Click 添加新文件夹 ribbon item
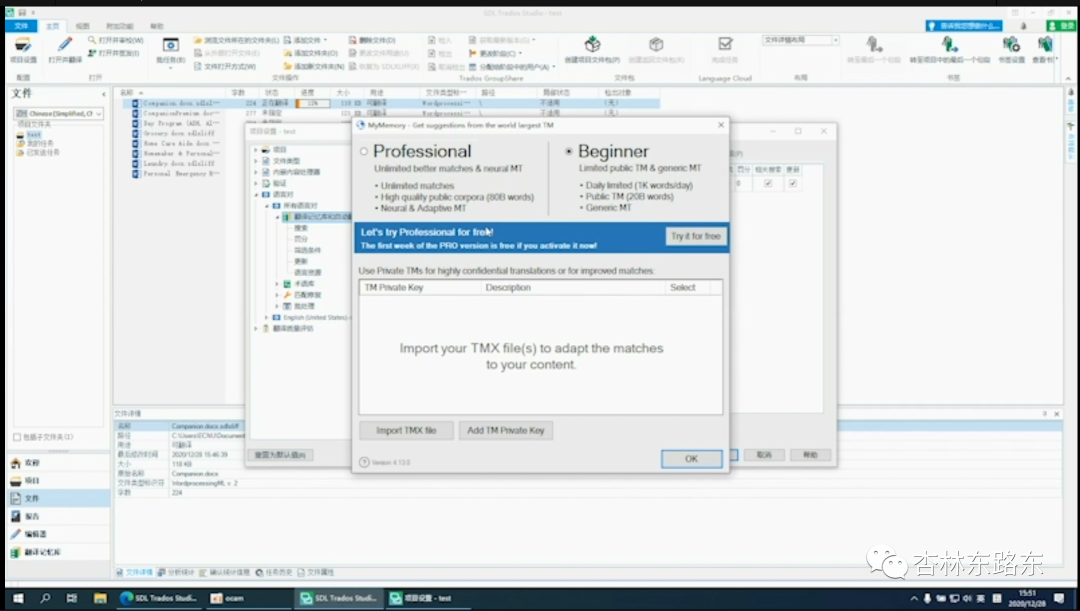This screenshot has height=611, width=1080. tap(313, 67)
